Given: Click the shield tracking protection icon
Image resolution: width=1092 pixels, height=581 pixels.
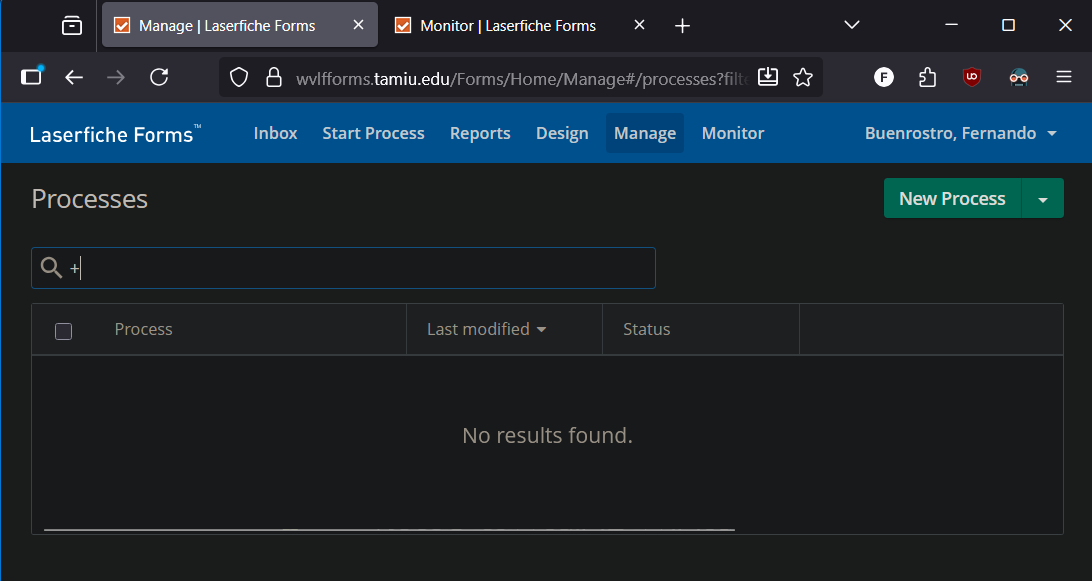Looking at the screenshot, I should (238, 77).
